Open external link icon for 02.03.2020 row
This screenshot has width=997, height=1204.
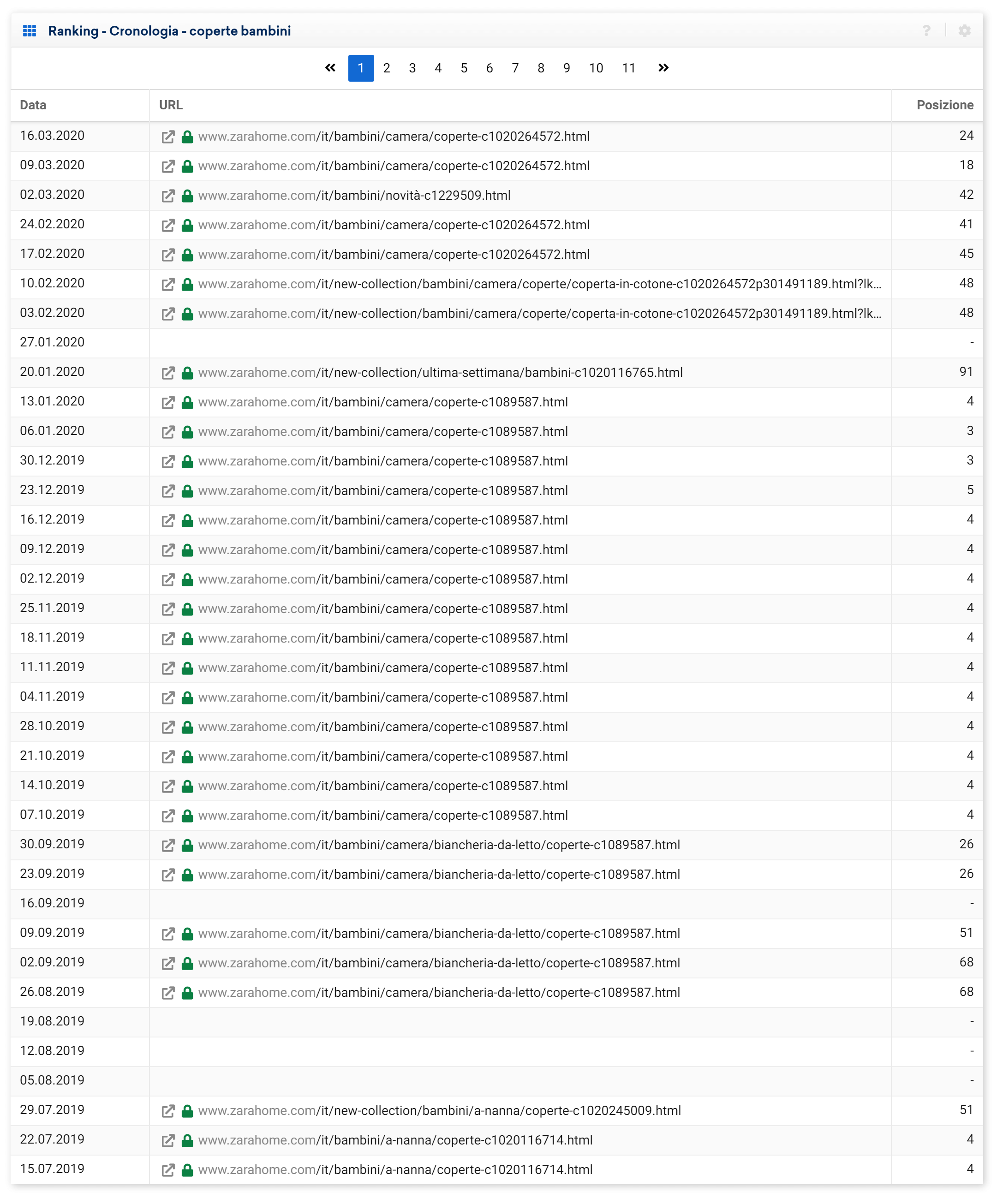[x=168, y=196]
